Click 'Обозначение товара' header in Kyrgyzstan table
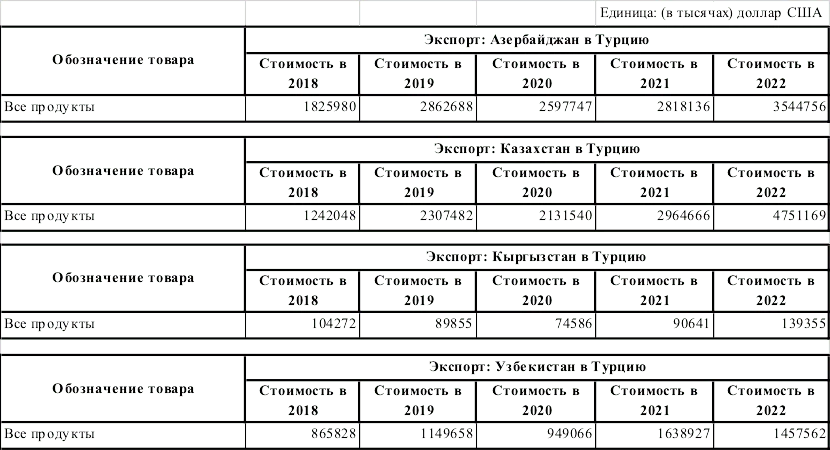 (x=123, y=278)
